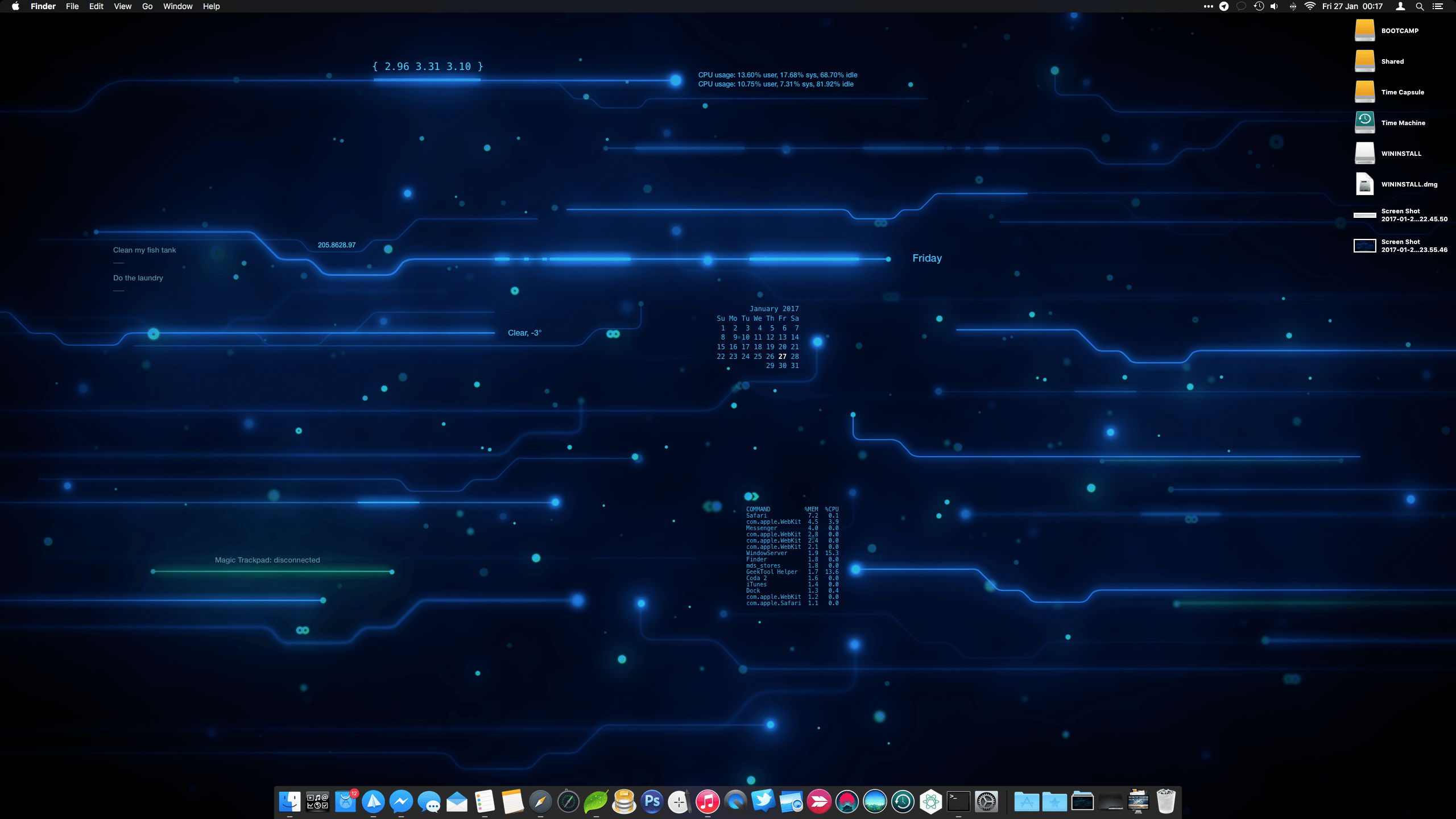Open the Trash in the Dock
The image size is (1456, 819).
coord(1165,802)
